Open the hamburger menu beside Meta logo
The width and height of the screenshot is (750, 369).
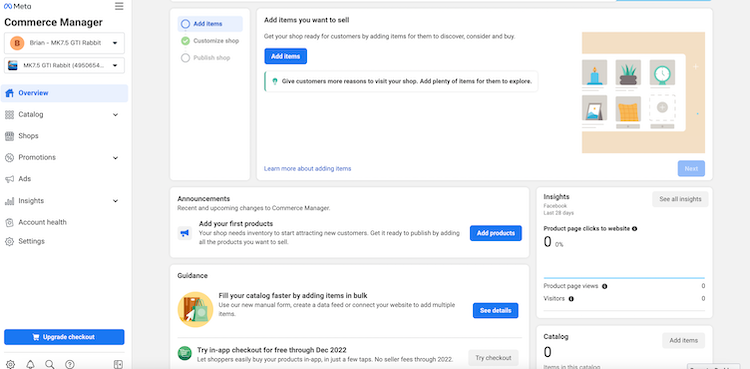point(119,6)
